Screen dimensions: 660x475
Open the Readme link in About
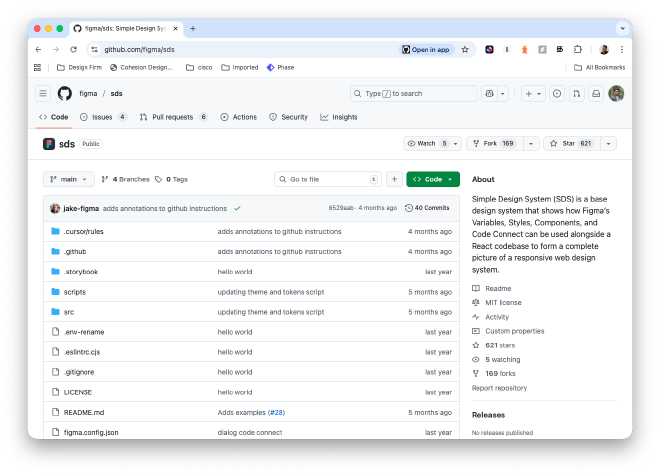click(x=492, y=289)
